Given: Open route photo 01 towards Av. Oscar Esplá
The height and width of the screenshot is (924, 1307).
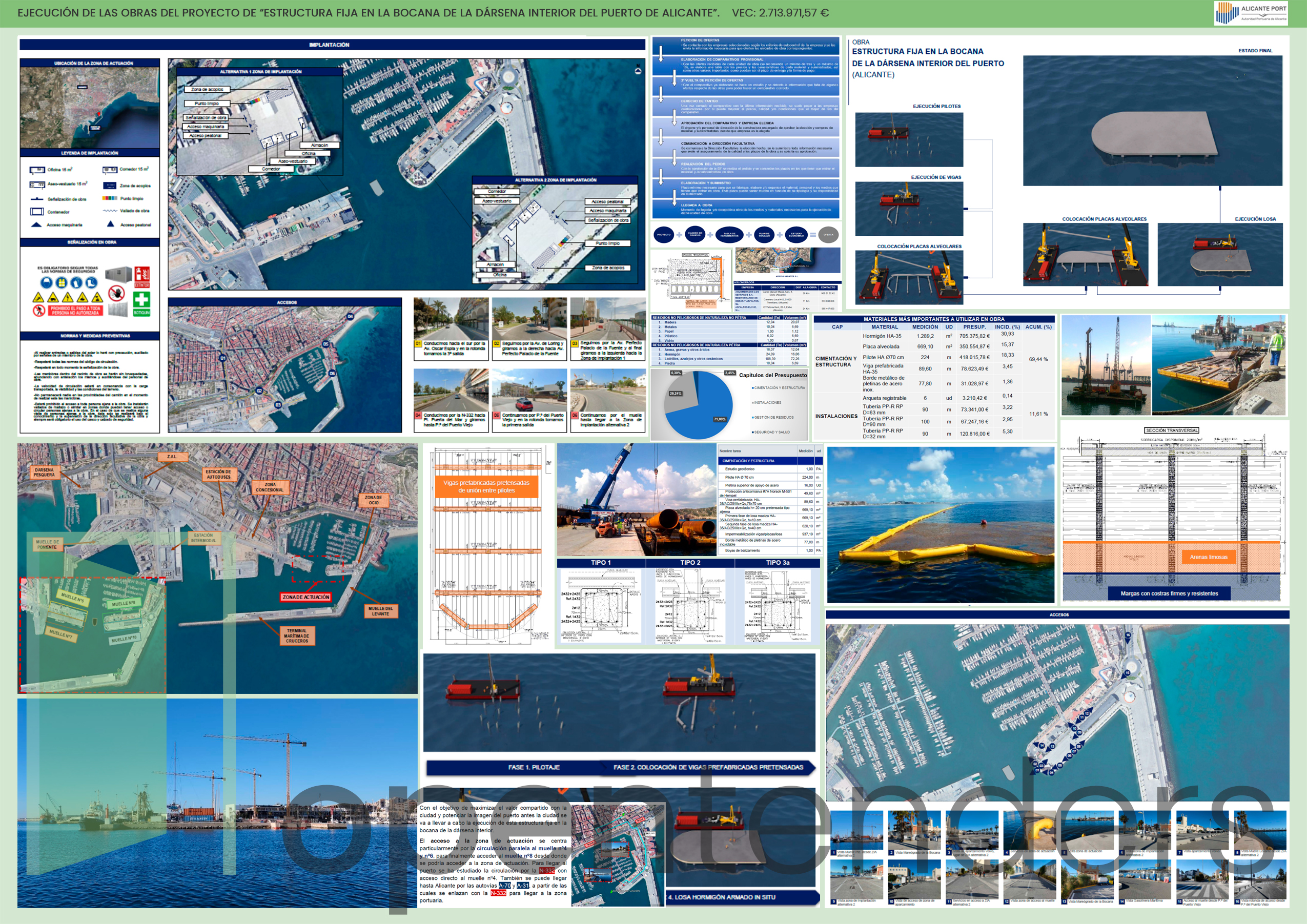Looking at the screenshot, I should [x=451, y=318].
